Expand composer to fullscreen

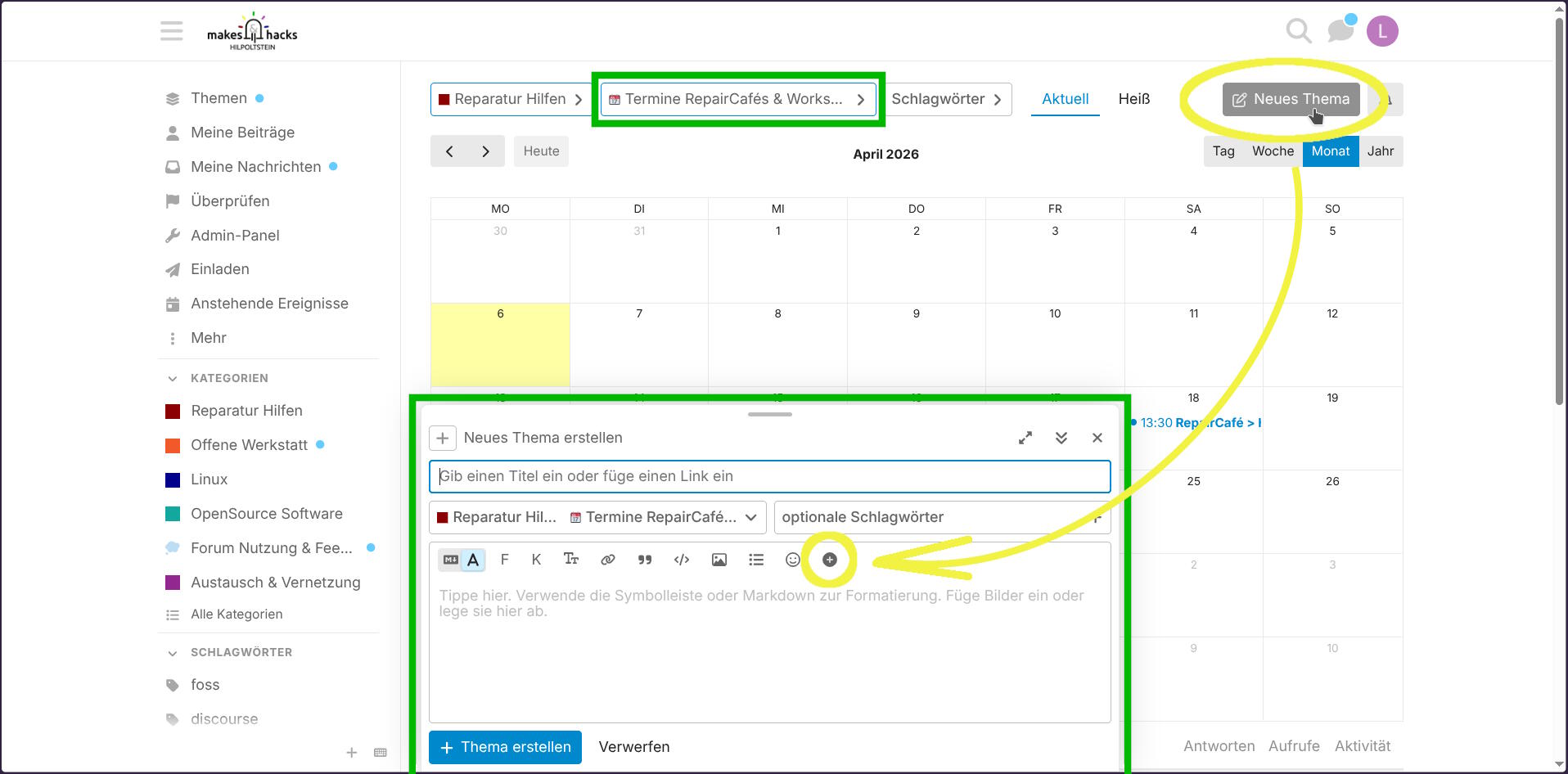[1025, 438]
